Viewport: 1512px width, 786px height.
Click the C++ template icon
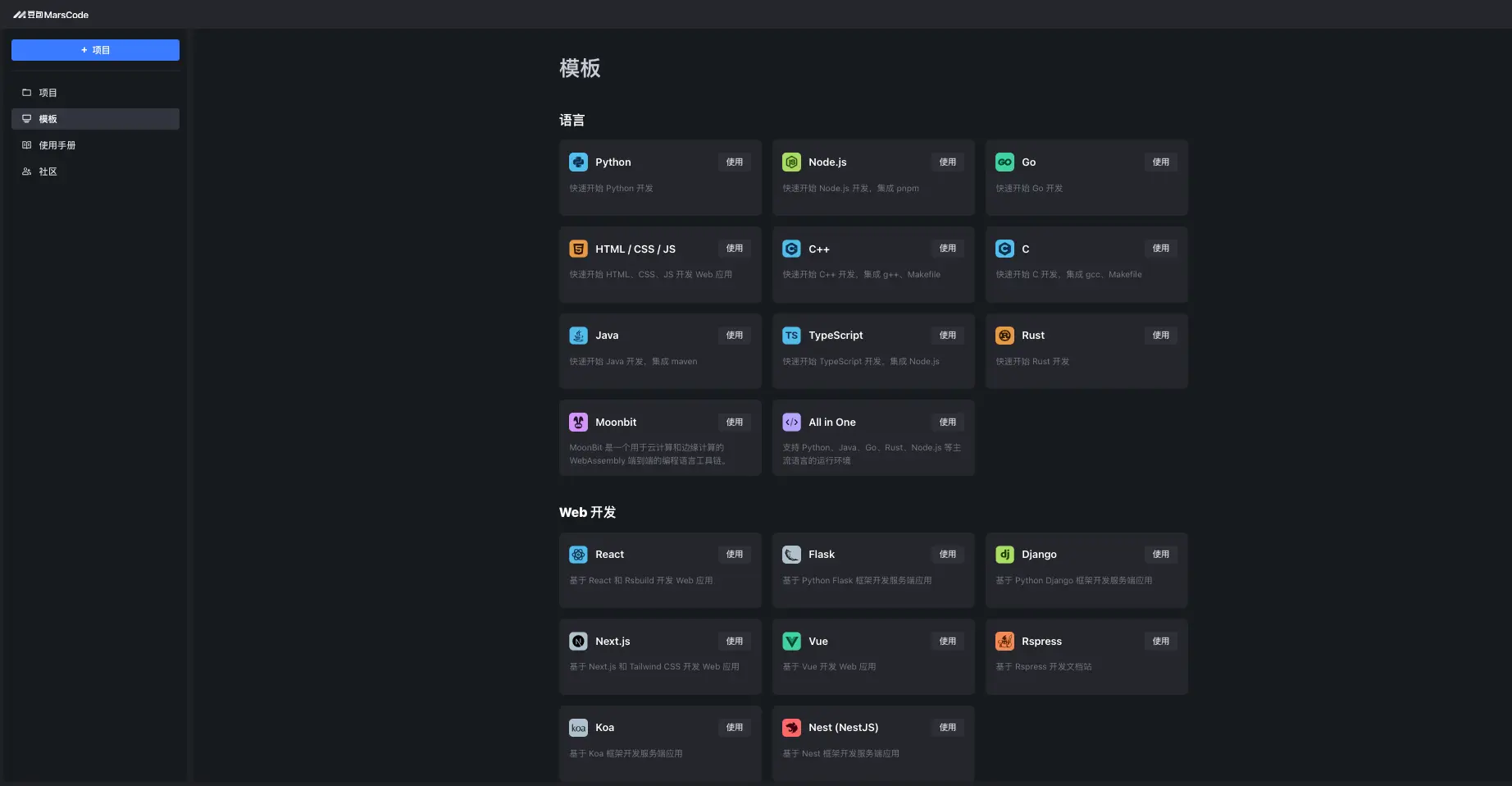point(791,249)
